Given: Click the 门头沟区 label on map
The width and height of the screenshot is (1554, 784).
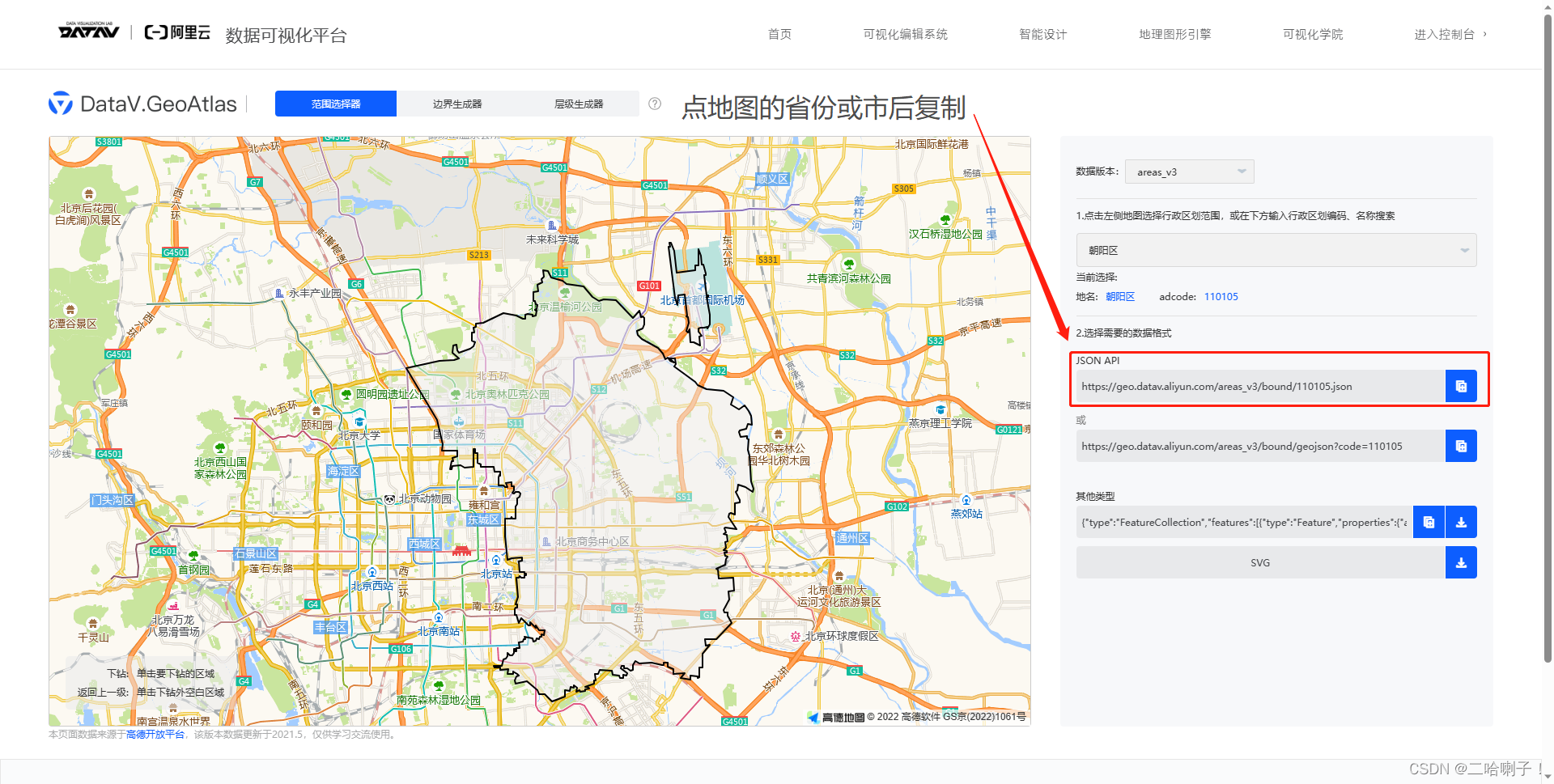Looking at the screenshot, I should (112, 500).
